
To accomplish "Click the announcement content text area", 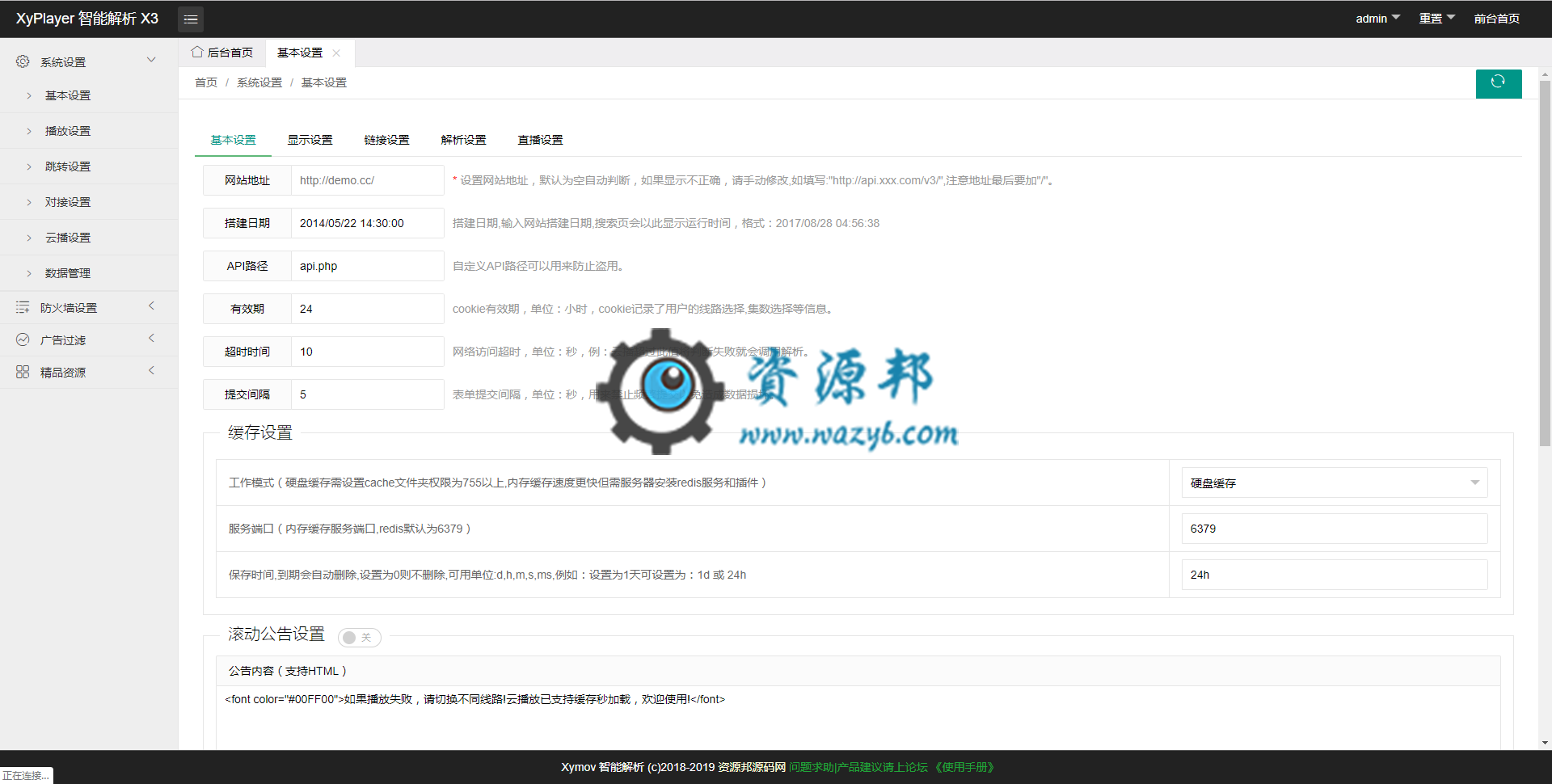I will point(858,718).
